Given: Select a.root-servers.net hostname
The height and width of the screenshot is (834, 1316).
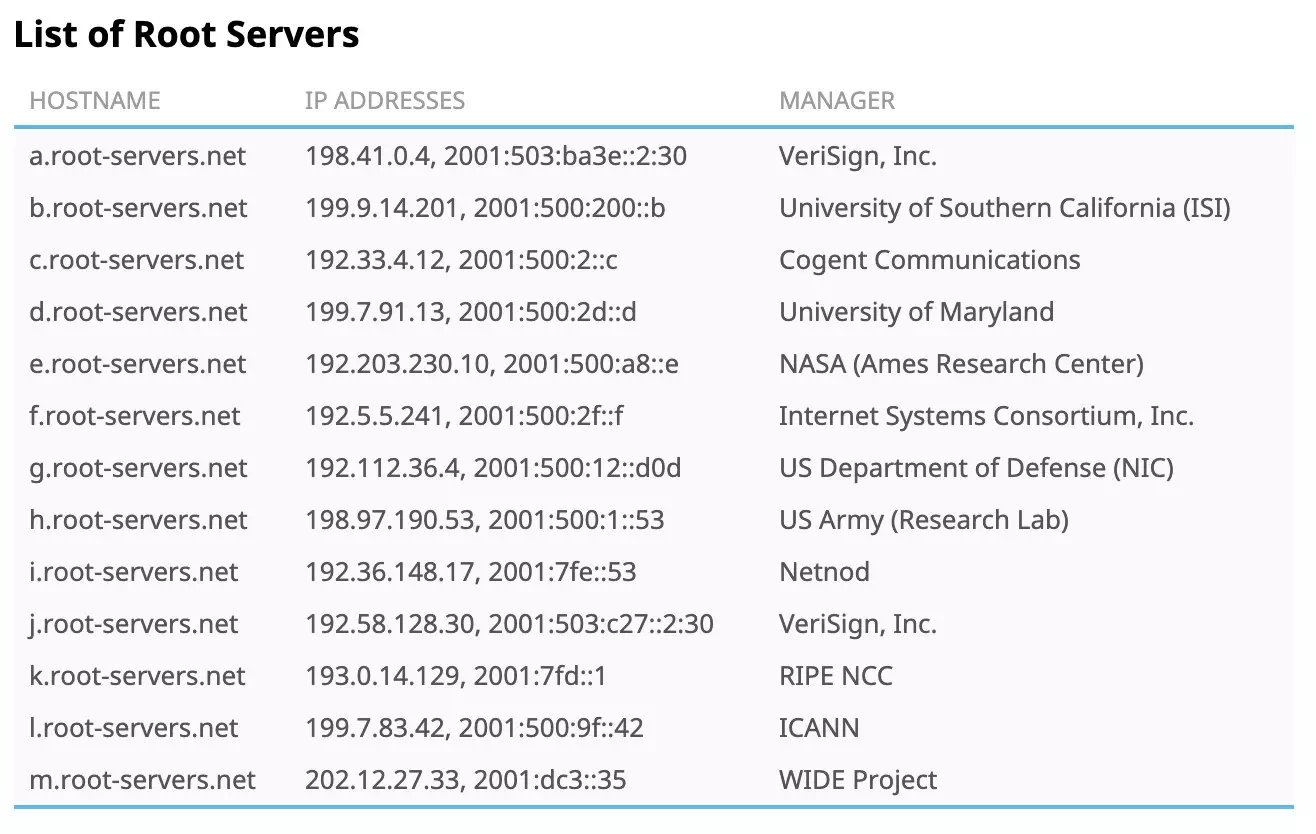Looking at the screenshot, I should (x=138, y=156).
